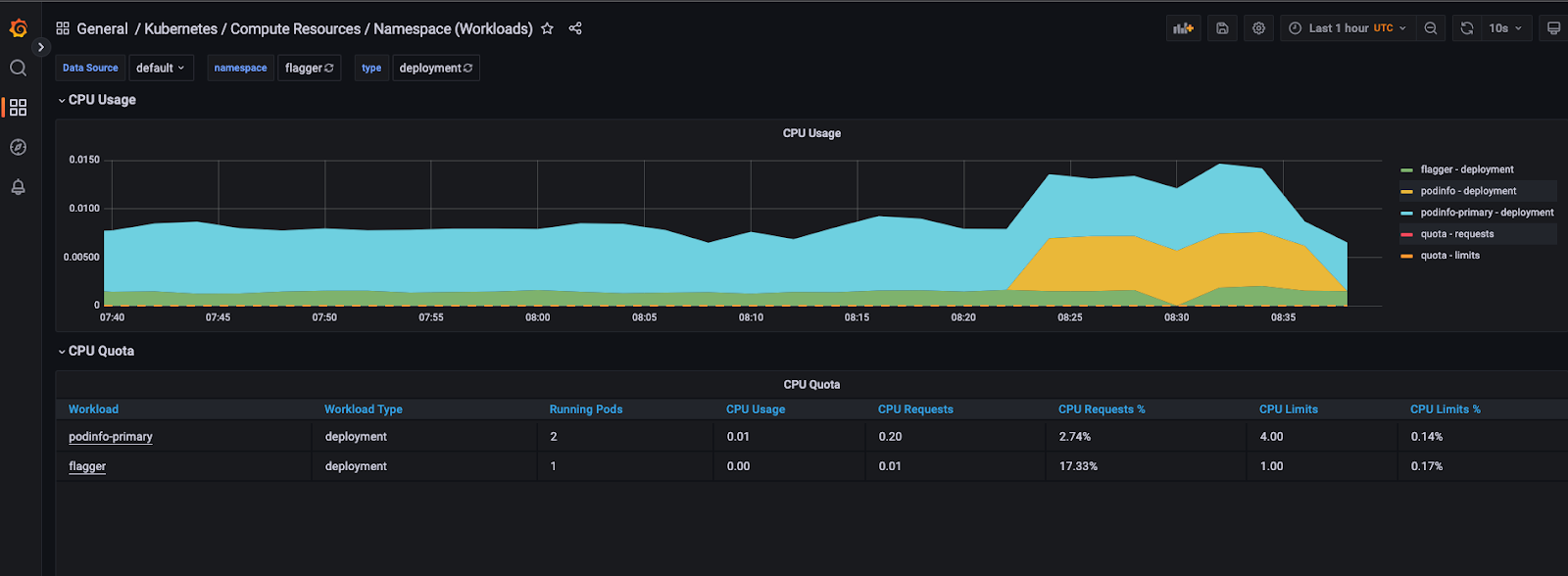This screenshot has width=1568, height=576.
Task: Go to General folder breadcrumb
Action: pyautogui.click(x=102, y=28)
